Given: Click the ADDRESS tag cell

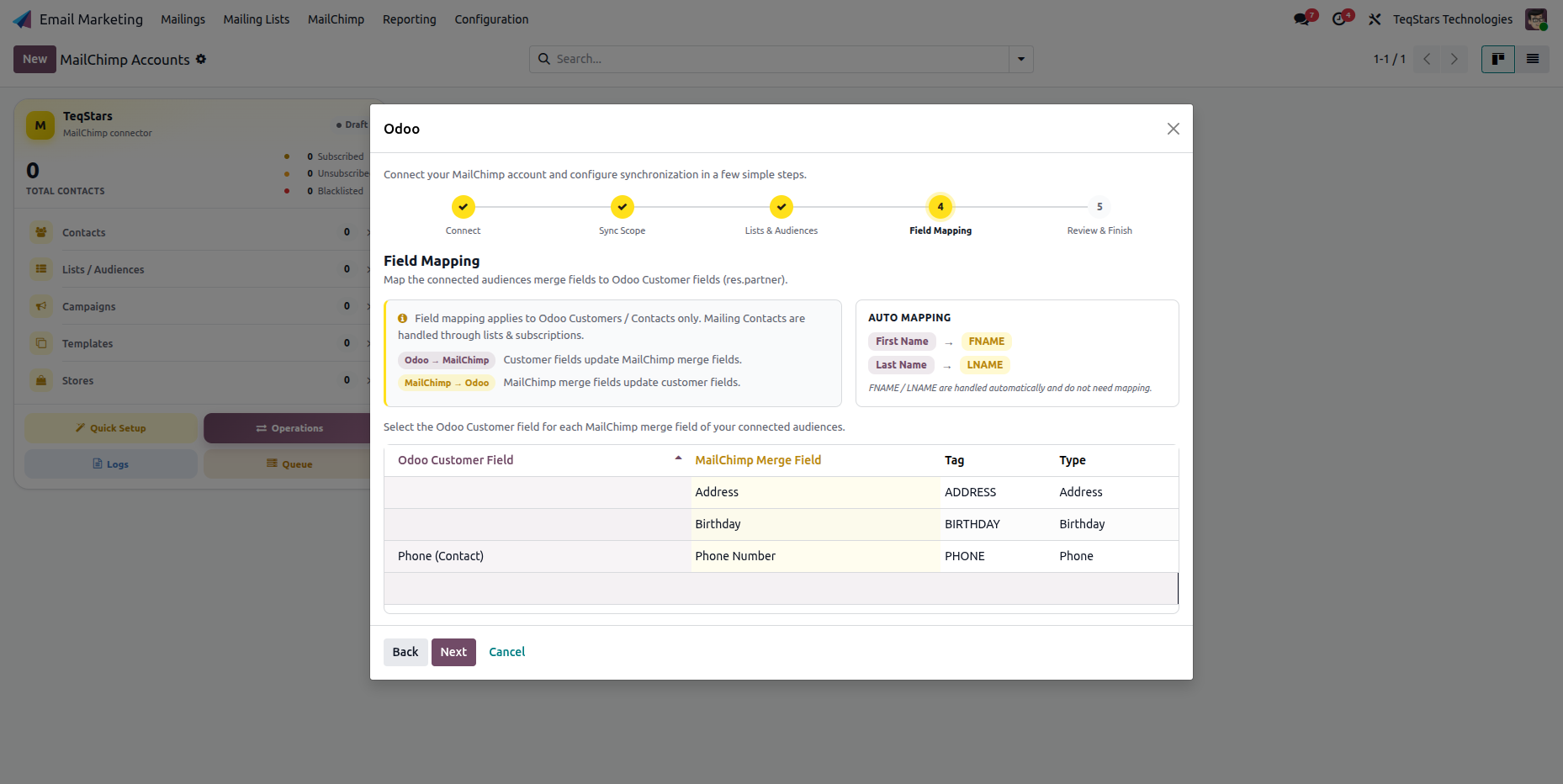Looking at the screenshot, I should (998, 492).
